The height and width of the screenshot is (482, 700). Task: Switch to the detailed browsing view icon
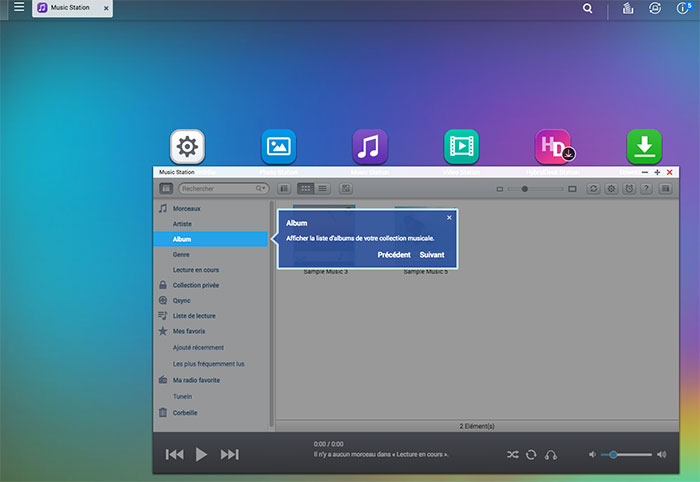(284, 189)
